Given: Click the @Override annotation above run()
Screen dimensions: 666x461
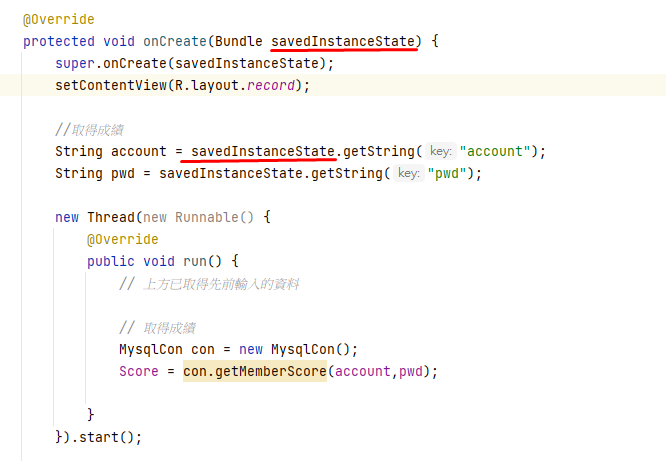Looking at the screenshot, I should 123,240.
